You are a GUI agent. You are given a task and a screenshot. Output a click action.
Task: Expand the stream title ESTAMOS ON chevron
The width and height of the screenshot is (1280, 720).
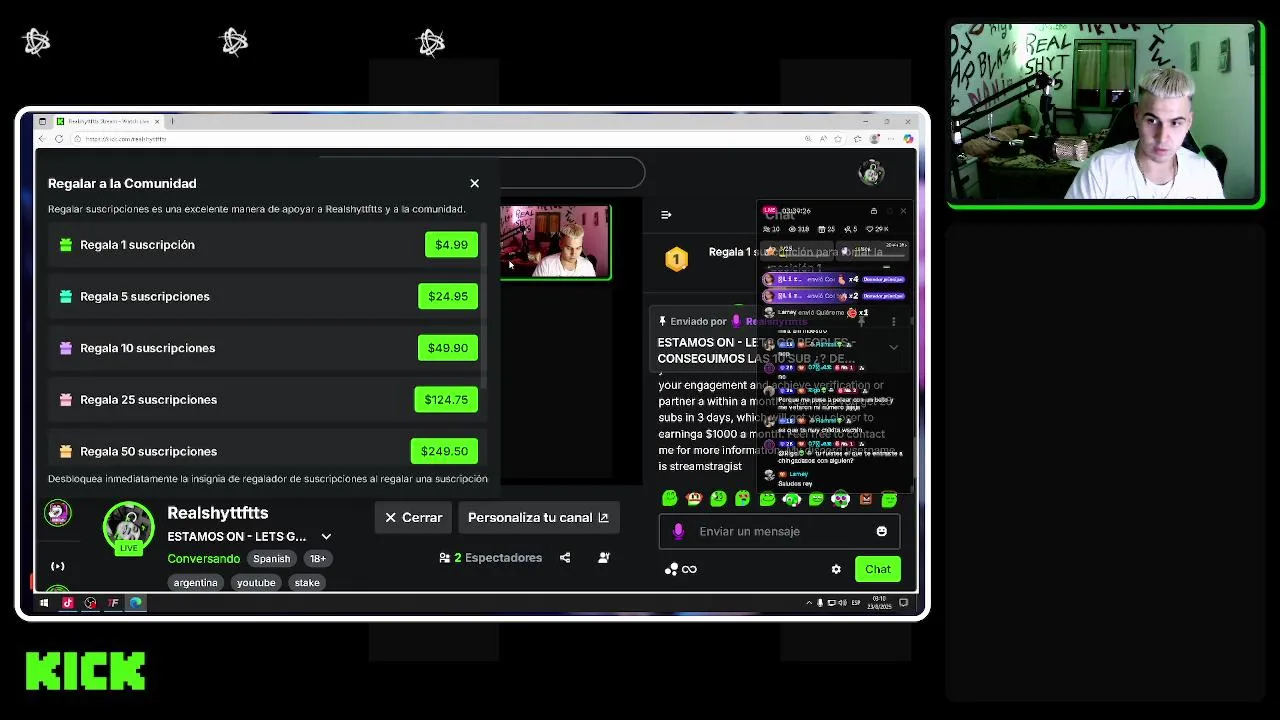pyautogui.click(x=326, y=537)
